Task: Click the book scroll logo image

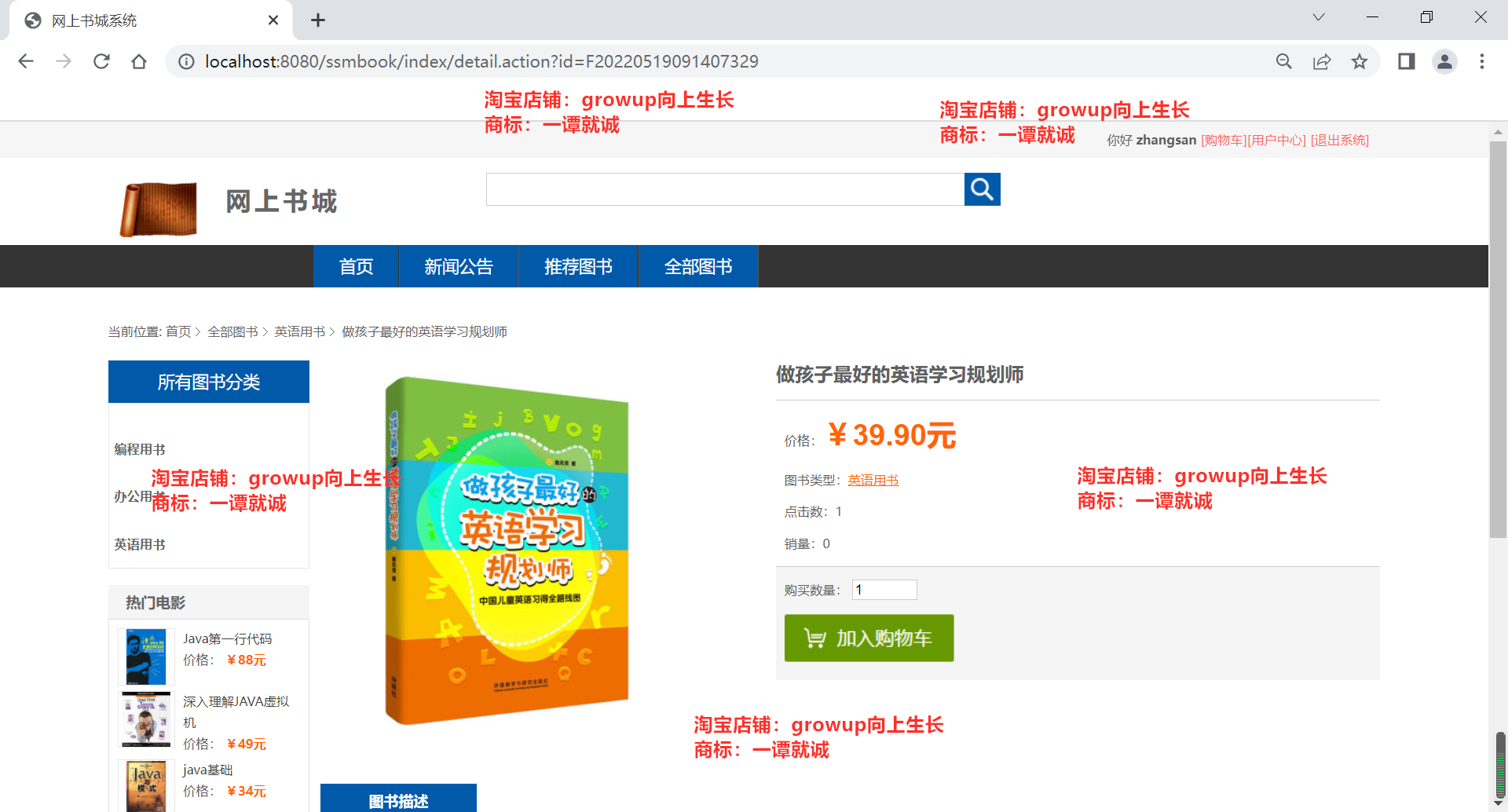Action: 159,209
